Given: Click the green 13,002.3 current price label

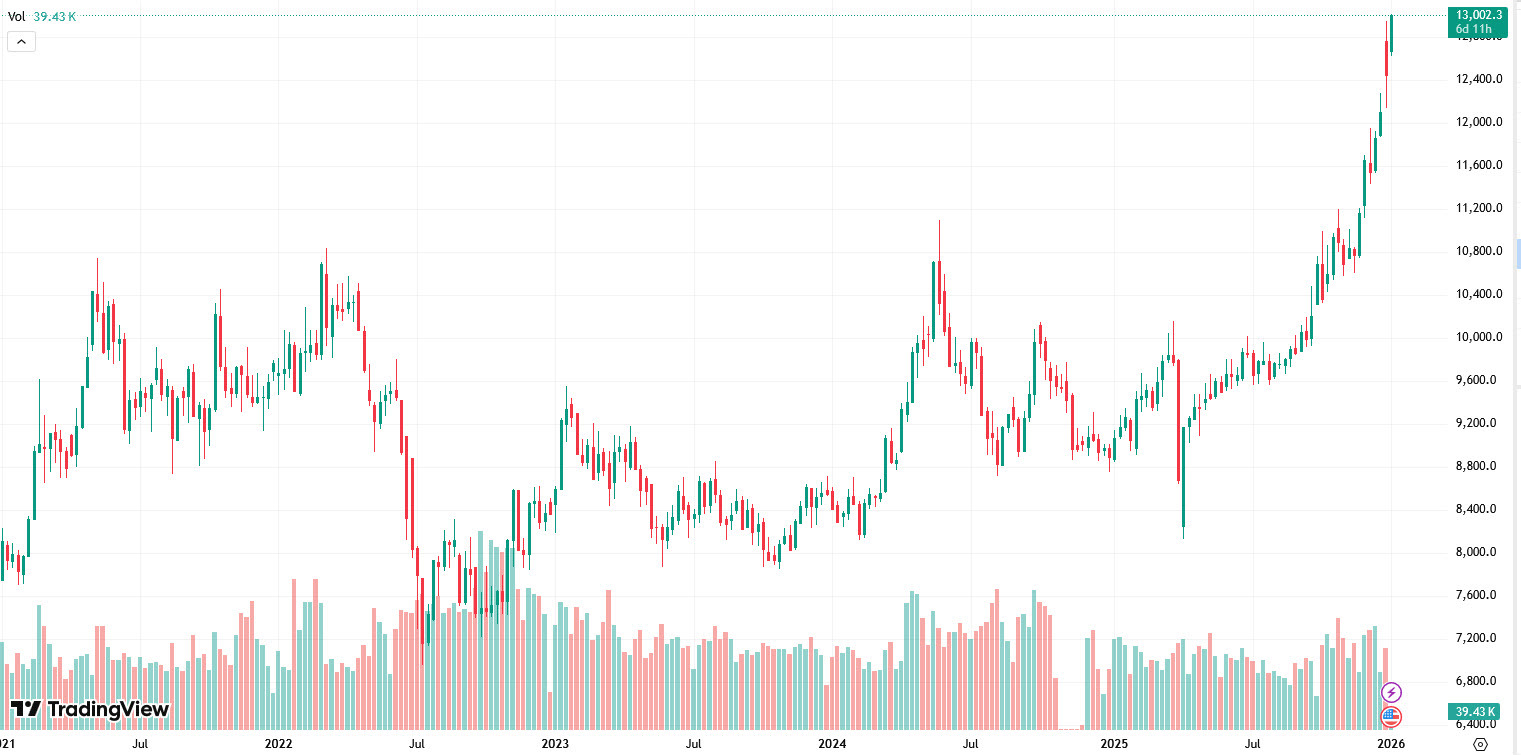Looking at the screenshot, I should (x=1480, y=15).
